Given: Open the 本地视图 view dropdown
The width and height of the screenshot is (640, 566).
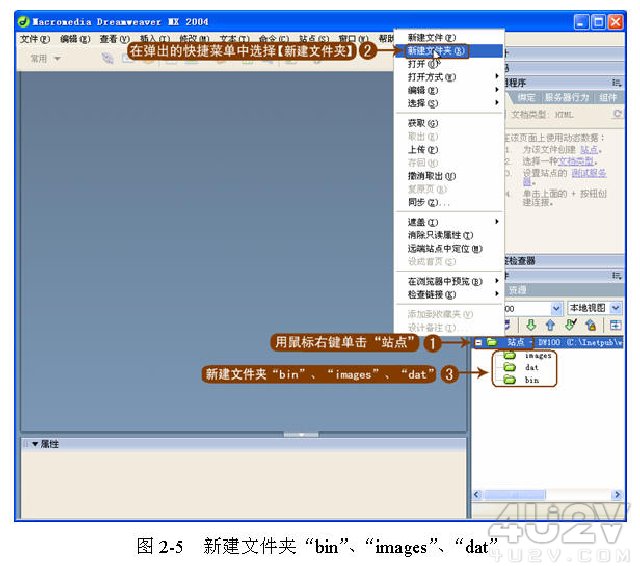Looking at the screenshot, I should [594, 308].
